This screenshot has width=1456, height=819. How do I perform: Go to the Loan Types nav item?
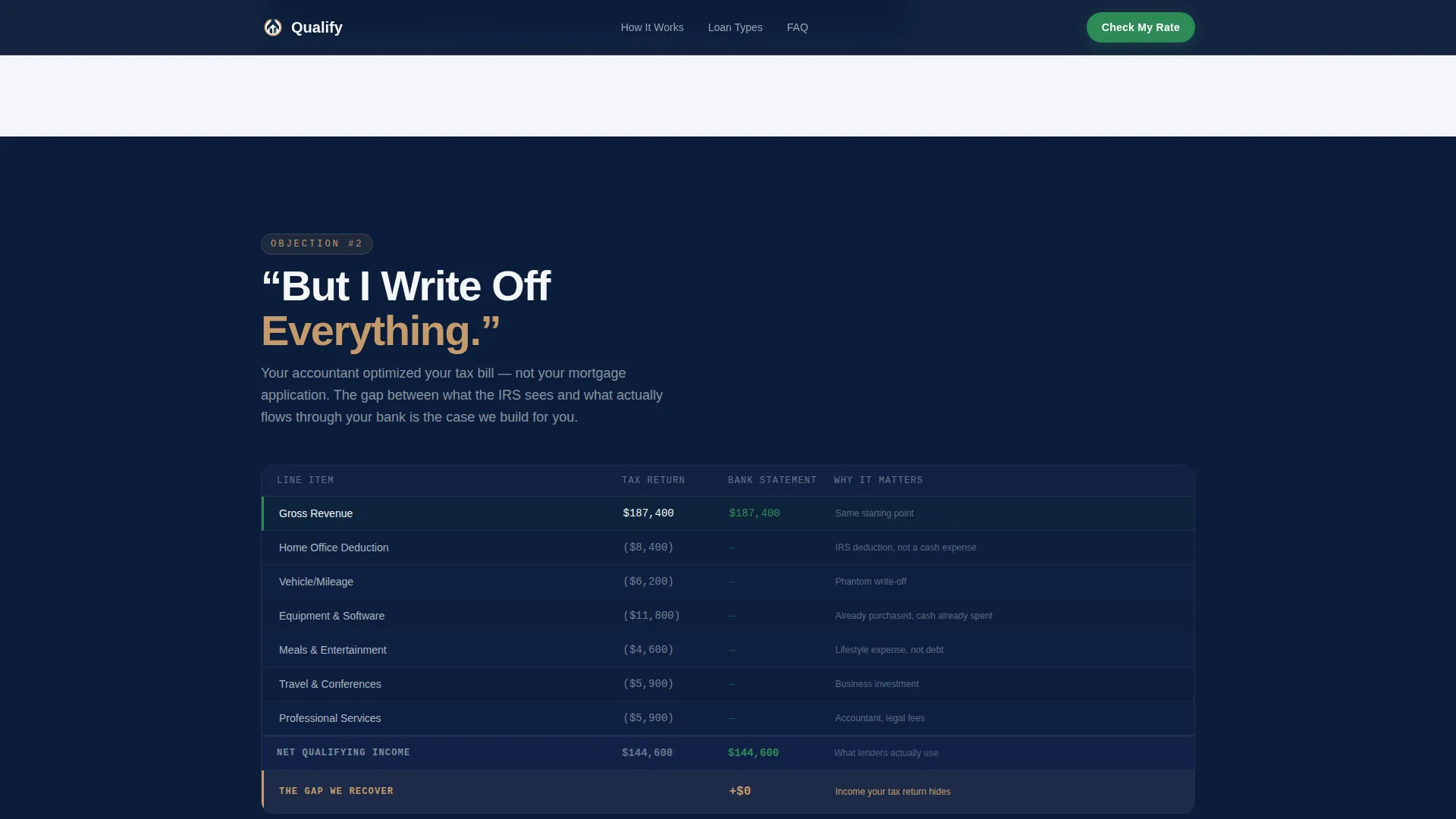[735, 27]
